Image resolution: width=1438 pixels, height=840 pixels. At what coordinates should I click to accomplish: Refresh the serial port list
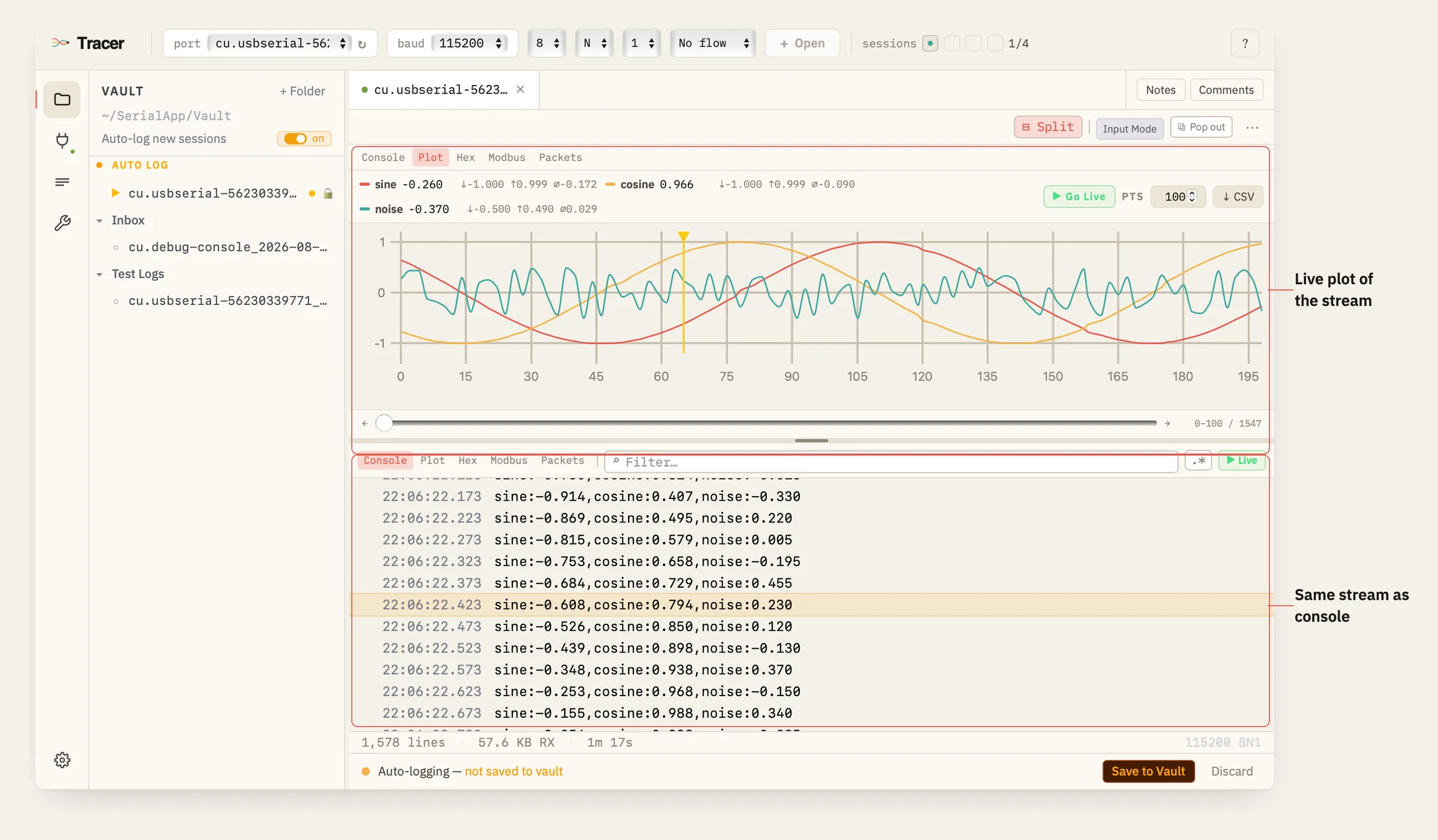click(362, 44)
